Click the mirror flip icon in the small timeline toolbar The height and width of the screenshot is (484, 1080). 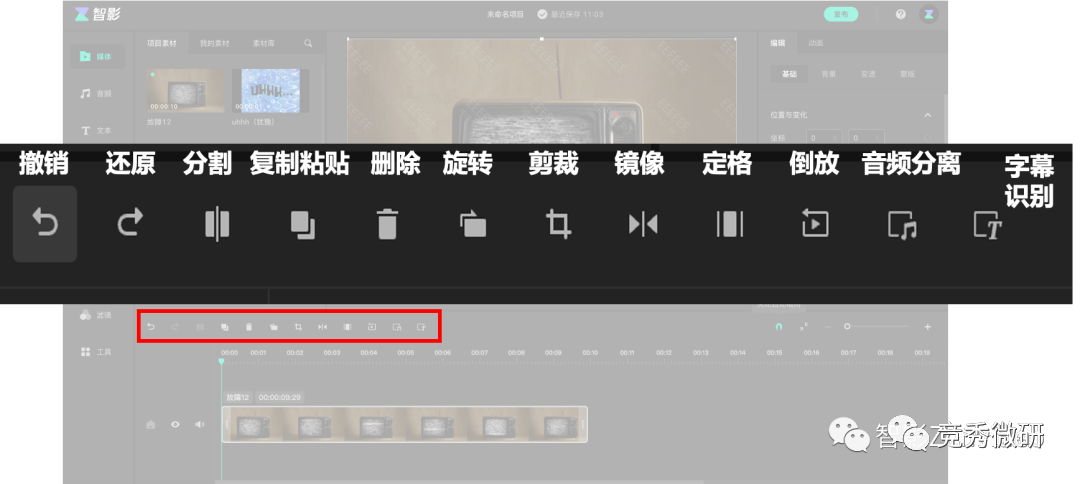pos(322,327)
